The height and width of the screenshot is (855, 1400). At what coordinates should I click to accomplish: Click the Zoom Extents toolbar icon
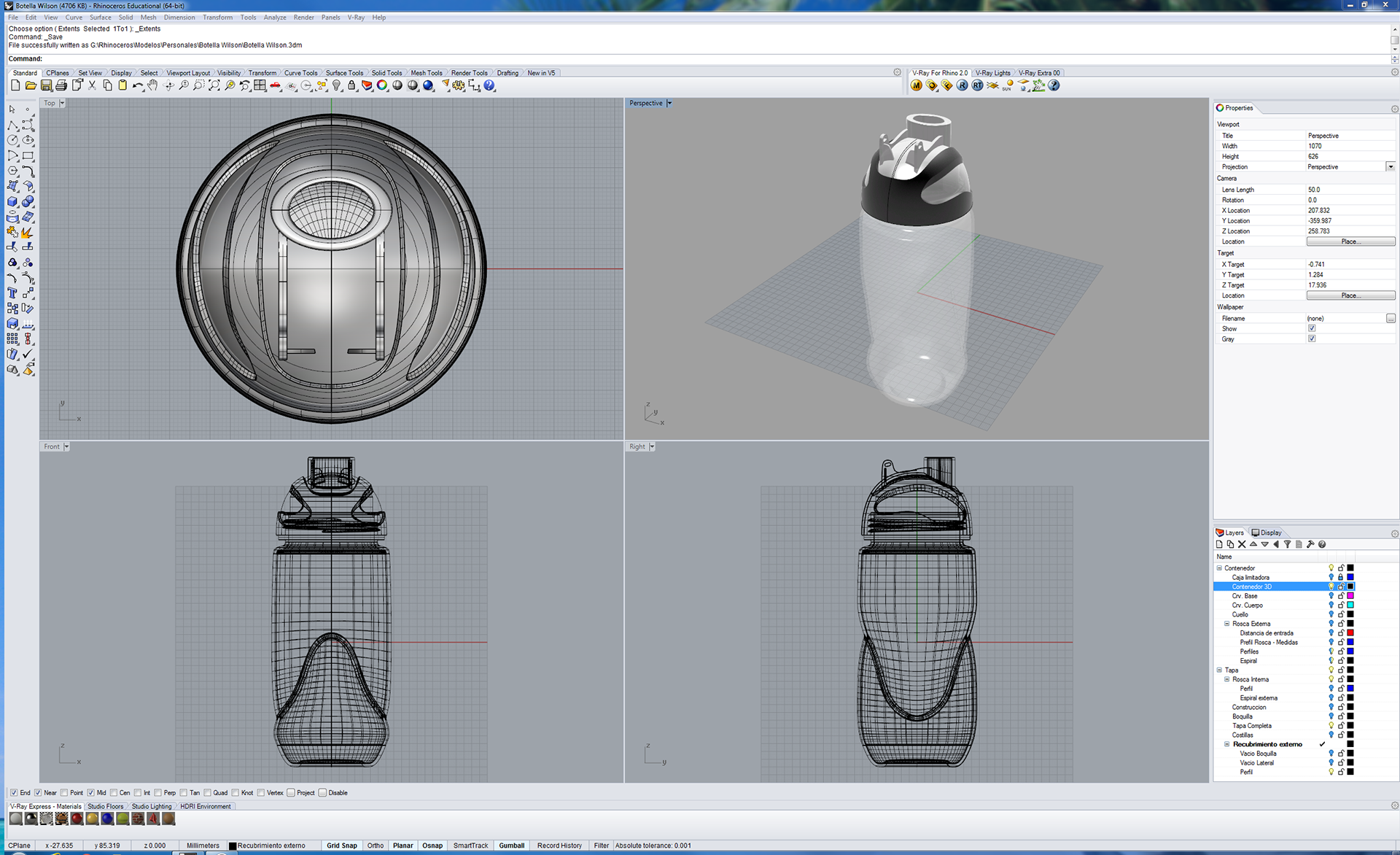click(214, 85)
